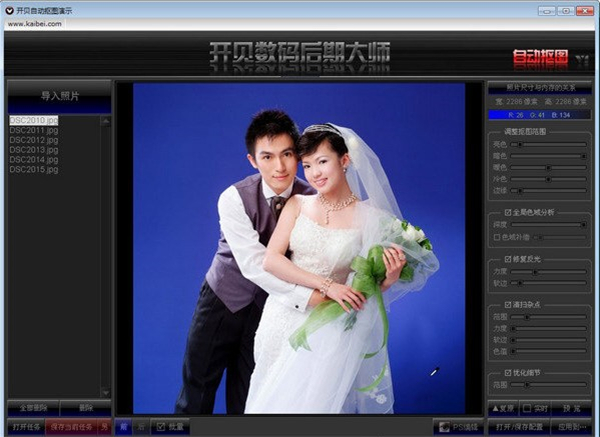Toggle the 修复反光 checkbox
The width and height of the screenshot is (600, 437).
pos(509,258)
